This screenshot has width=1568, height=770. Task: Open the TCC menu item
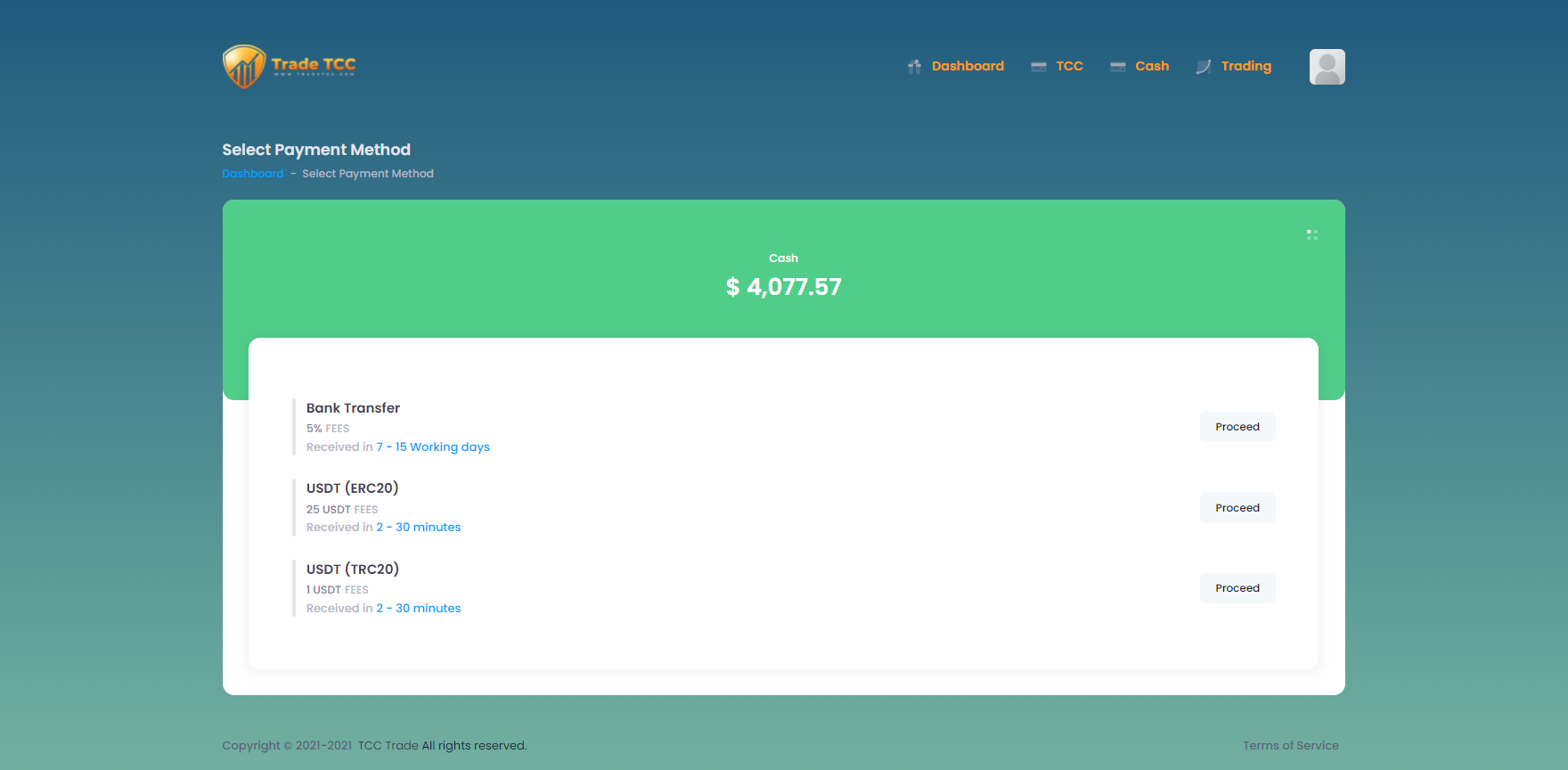(1069, 66)
